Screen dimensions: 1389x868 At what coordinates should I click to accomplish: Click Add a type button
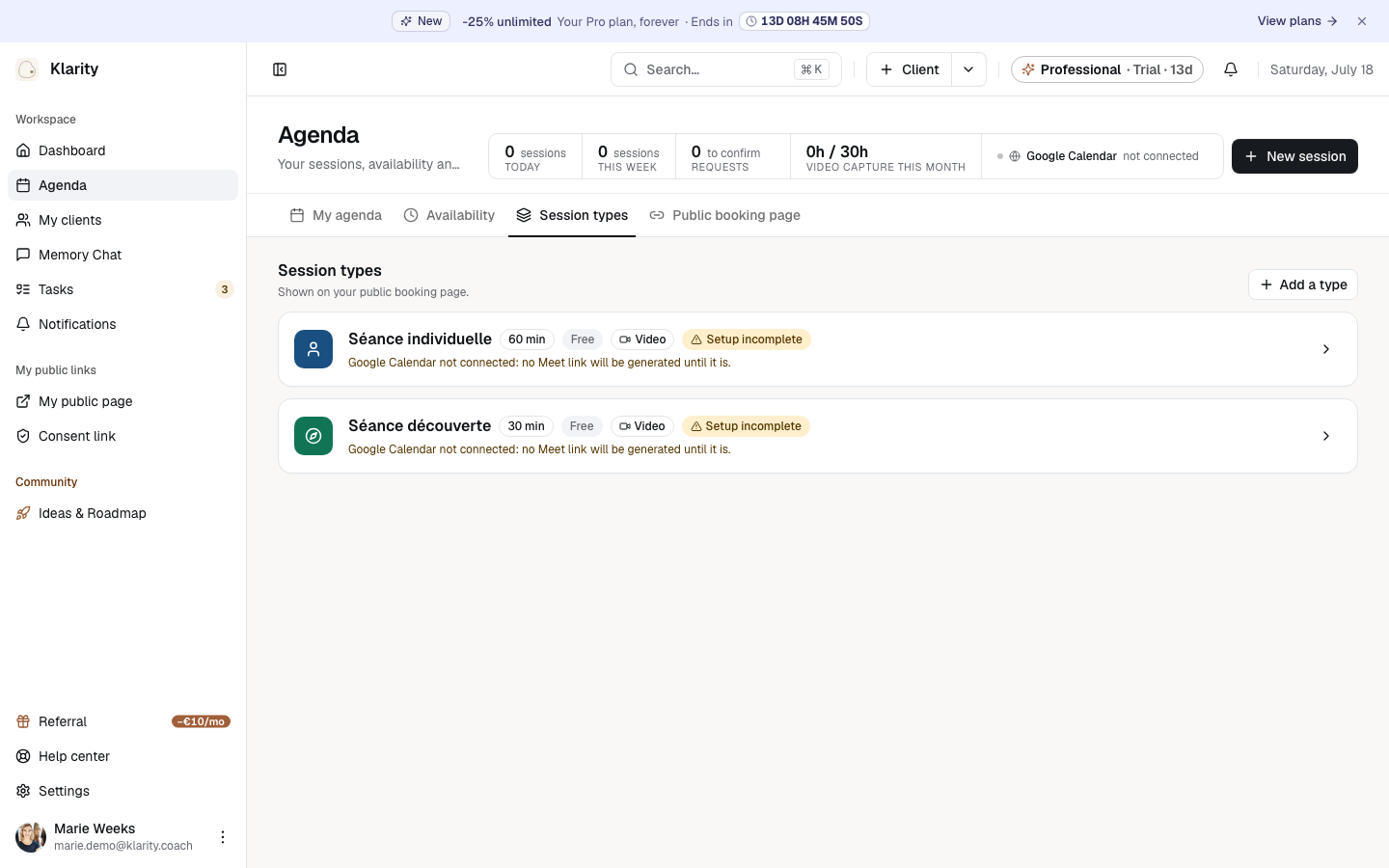tap(1303, 285)
